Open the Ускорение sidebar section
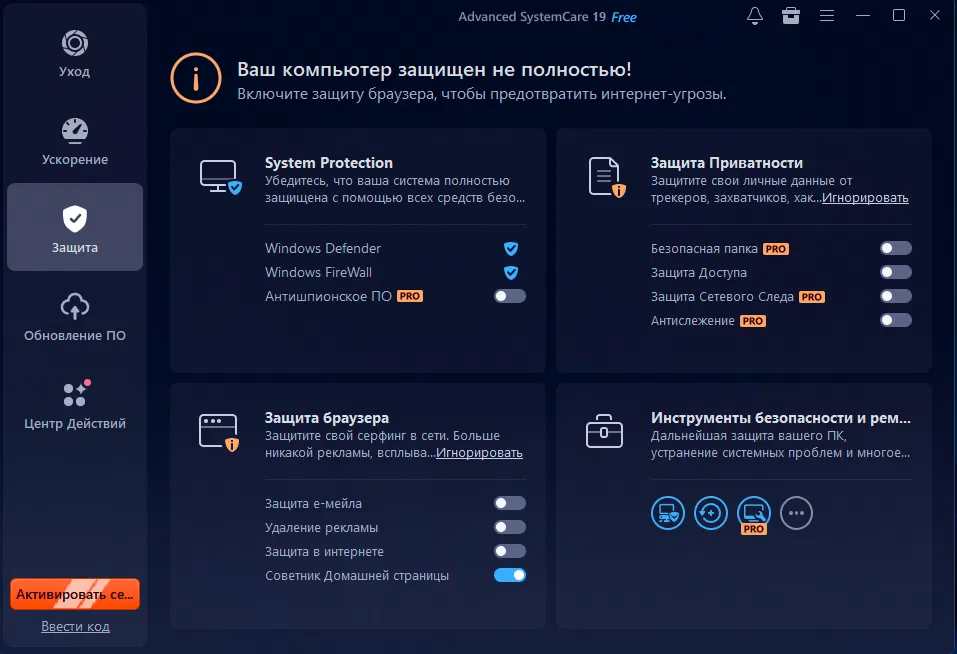 (x=75, y=142)
